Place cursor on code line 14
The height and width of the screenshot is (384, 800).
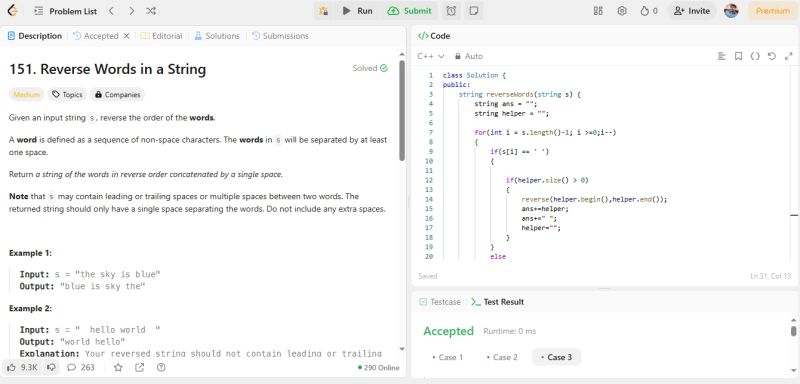[594, 199]
